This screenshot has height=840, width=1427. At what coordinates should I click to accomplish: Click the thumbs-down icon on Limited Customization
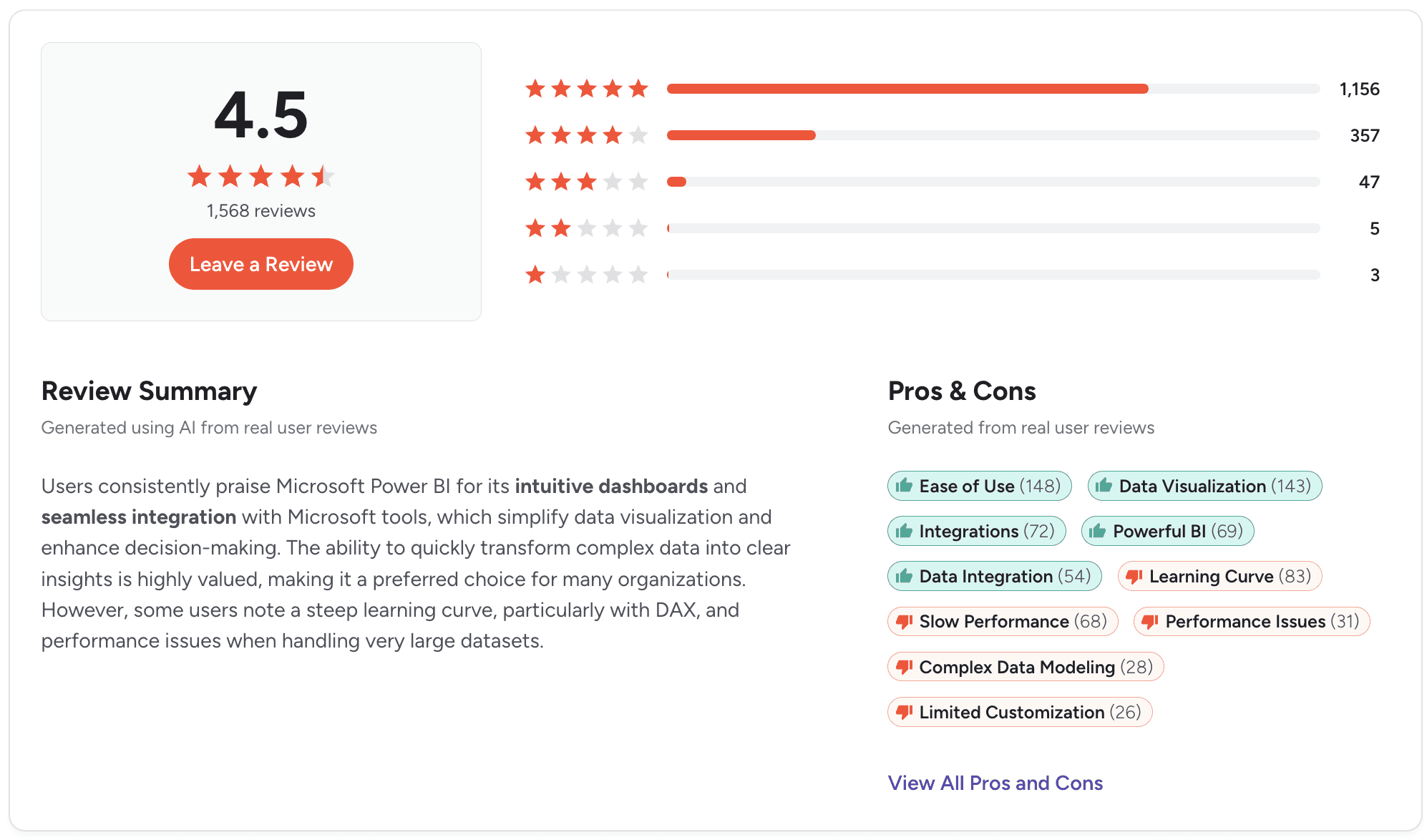pos(903,712)
